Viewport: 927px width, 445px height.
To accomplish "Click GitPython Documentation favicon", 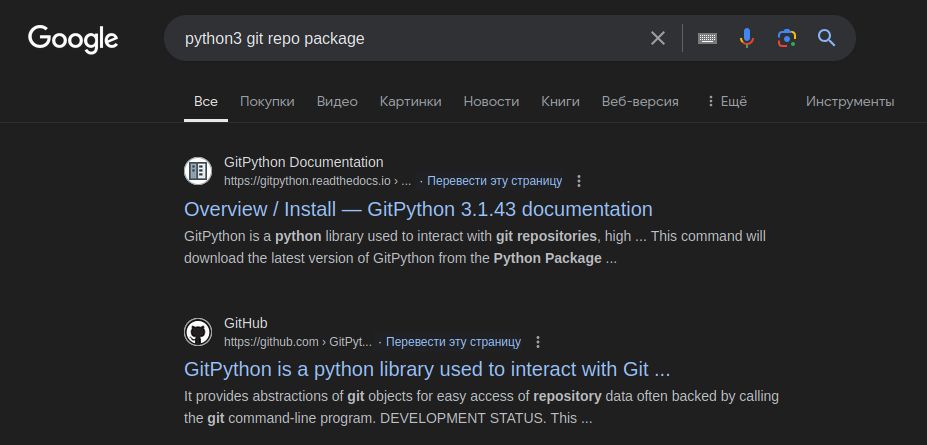I will 197,171.
